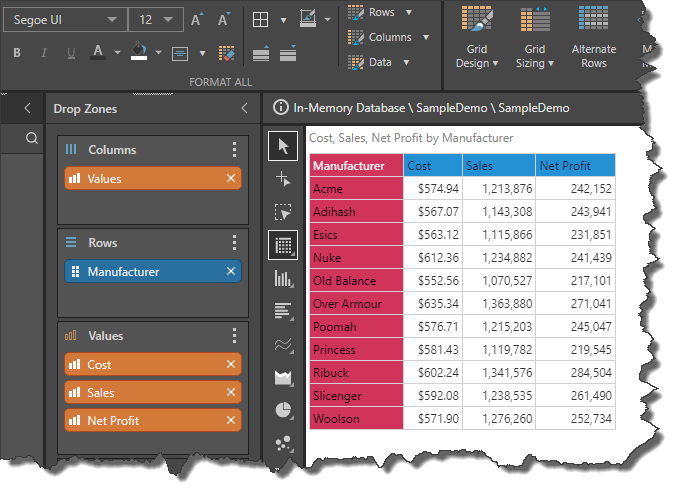
Task: Toggle bold formatting
Action: [17, 53]
